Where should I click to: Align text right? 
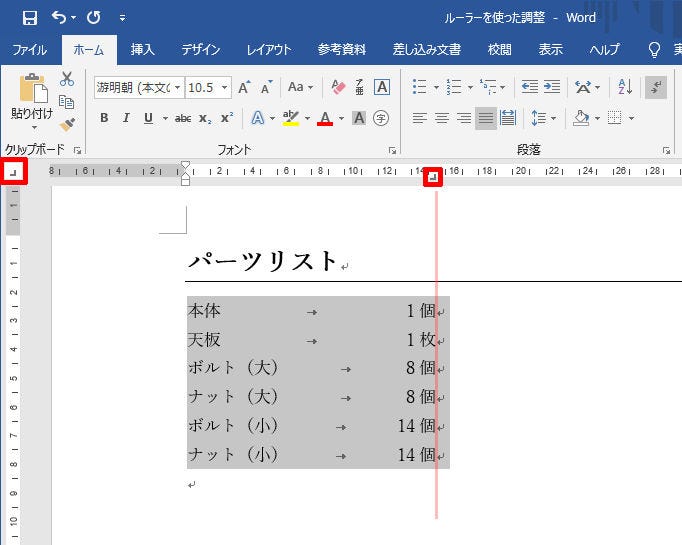(x=464, y=118)
